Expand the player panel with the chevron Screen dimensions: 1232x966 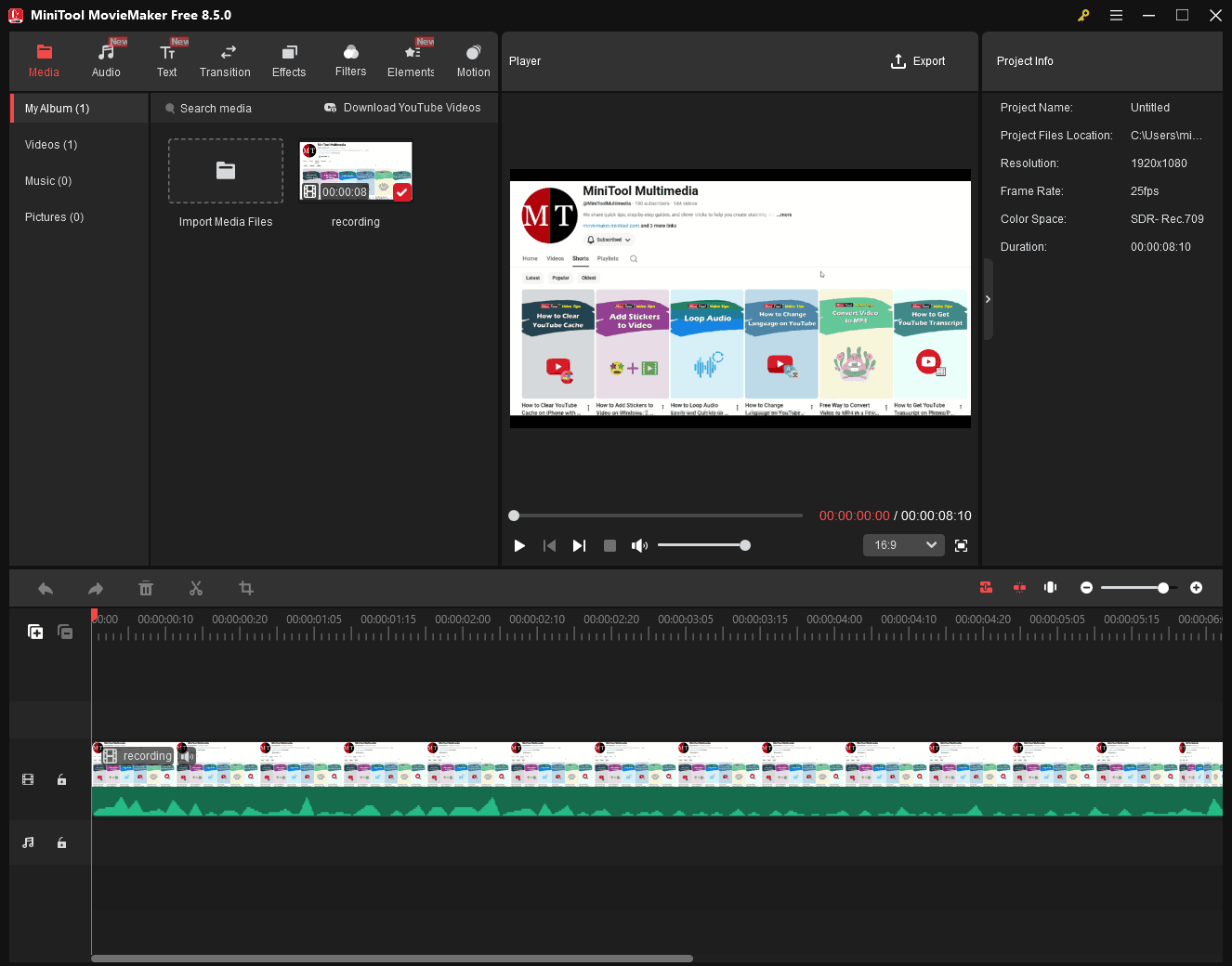(988, 299)
